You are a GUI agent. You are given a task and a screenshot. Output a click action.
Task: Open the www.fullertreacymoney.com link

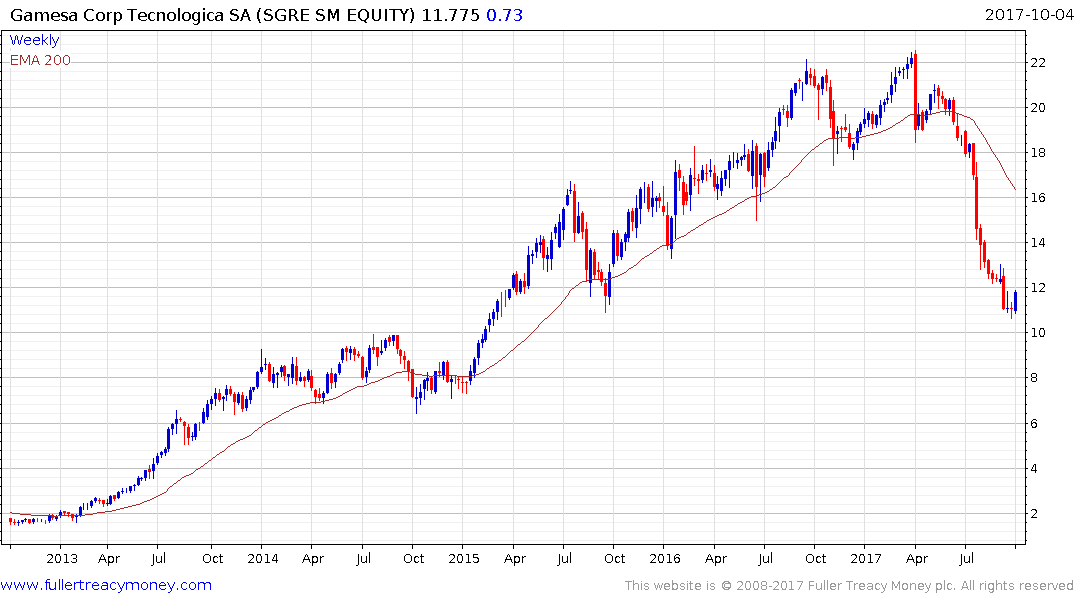106,585
